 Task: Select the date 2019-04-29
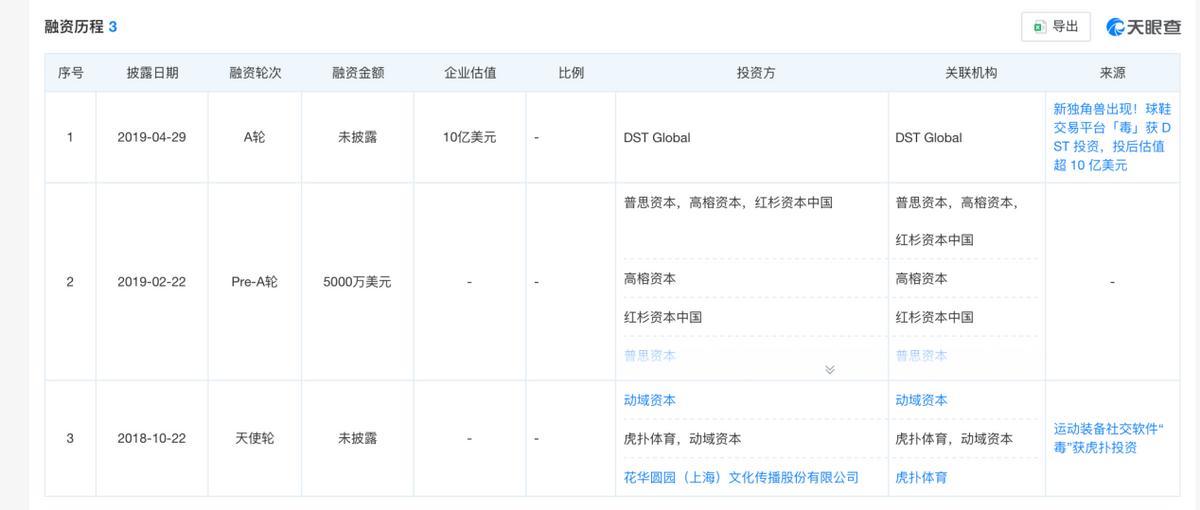click(152, 138)
